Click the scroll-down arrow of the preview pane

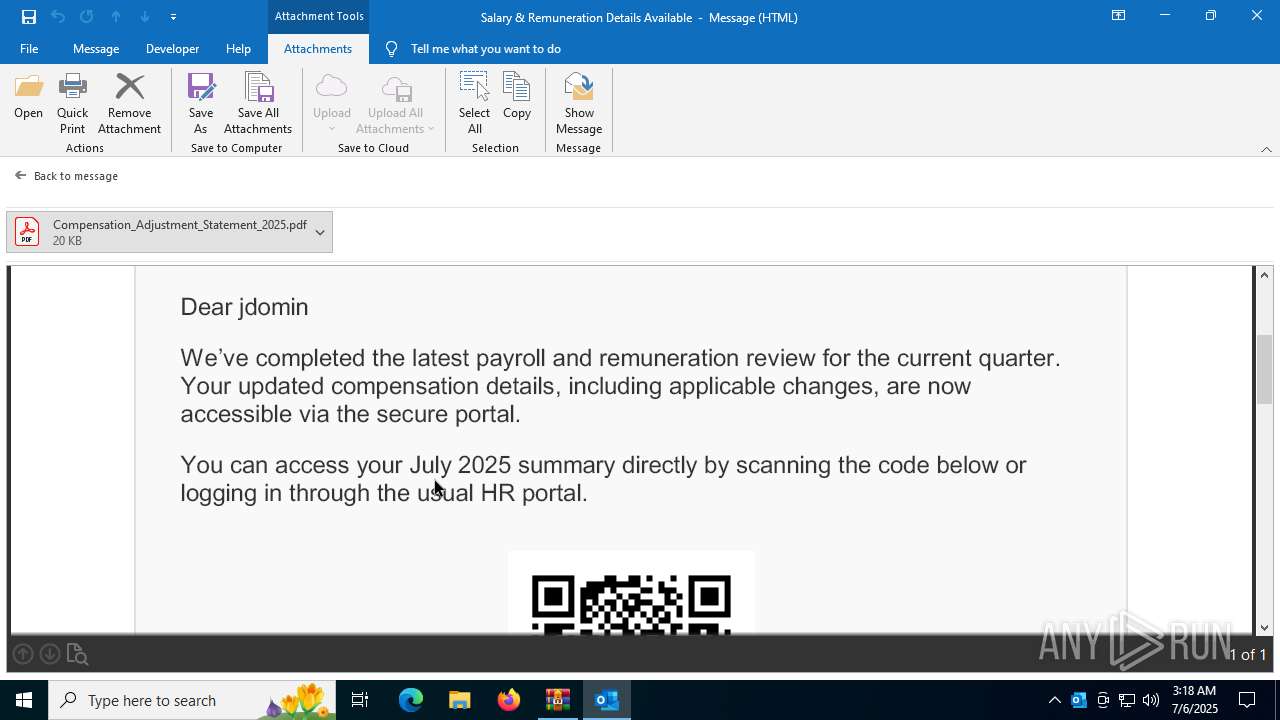[1265, 627]
